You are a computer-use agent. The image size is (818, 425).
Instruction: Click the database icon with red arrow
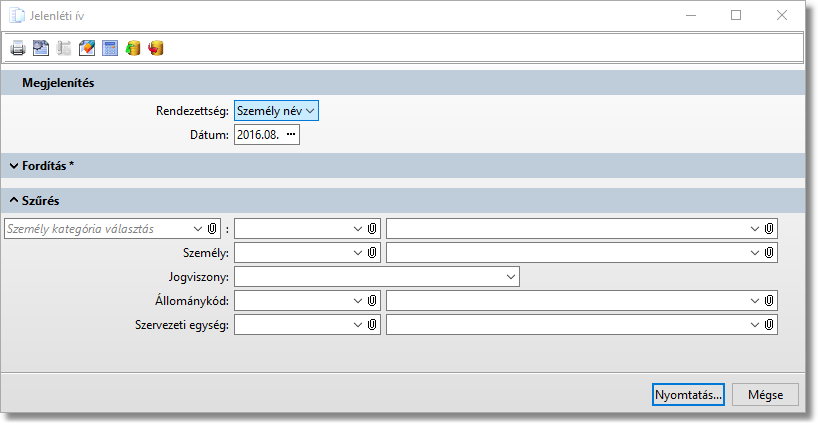click(156, 48)
